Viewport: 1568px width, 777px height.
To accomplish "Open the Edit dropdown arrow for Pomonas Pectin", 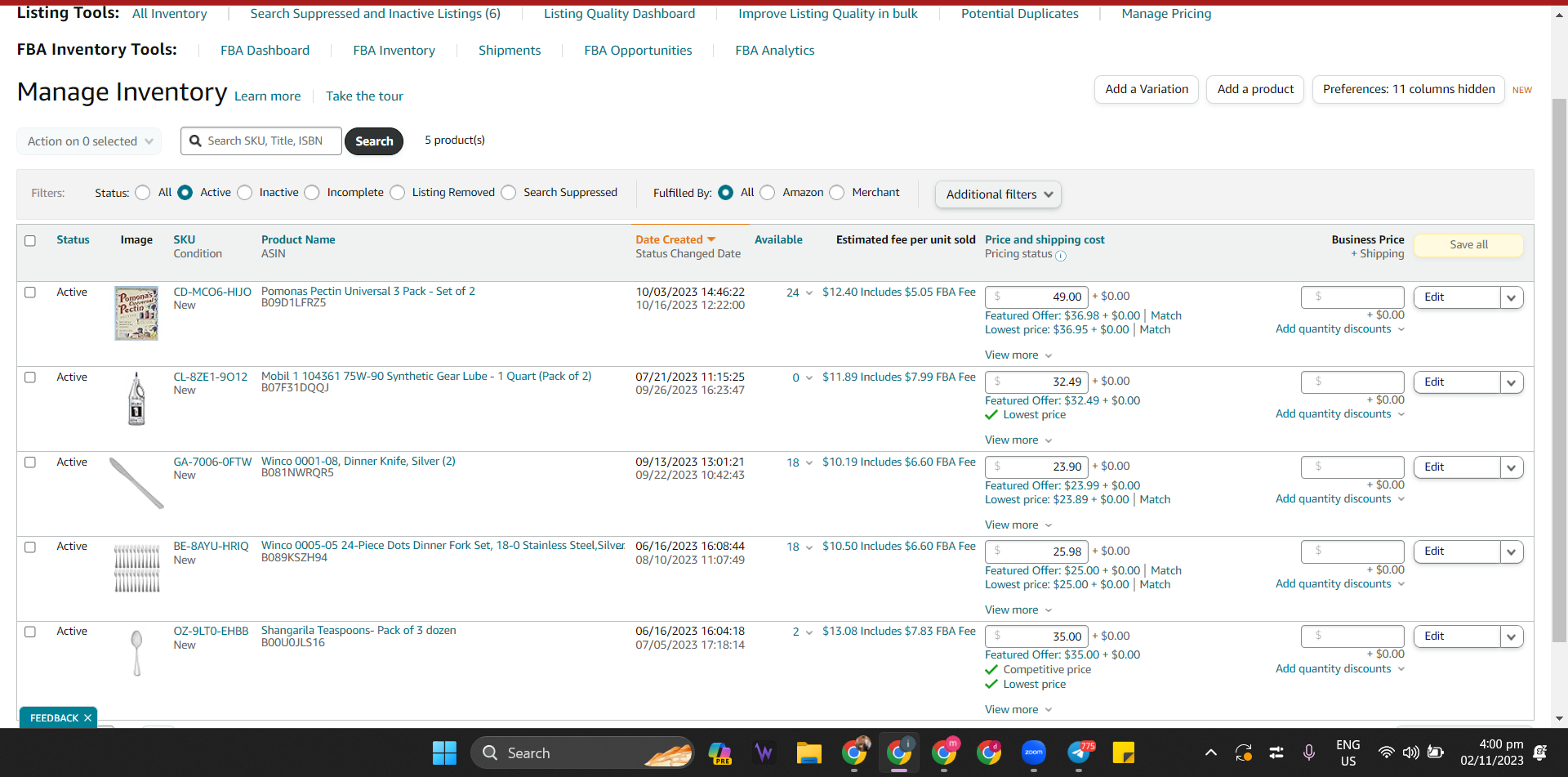I will 1512,297.
